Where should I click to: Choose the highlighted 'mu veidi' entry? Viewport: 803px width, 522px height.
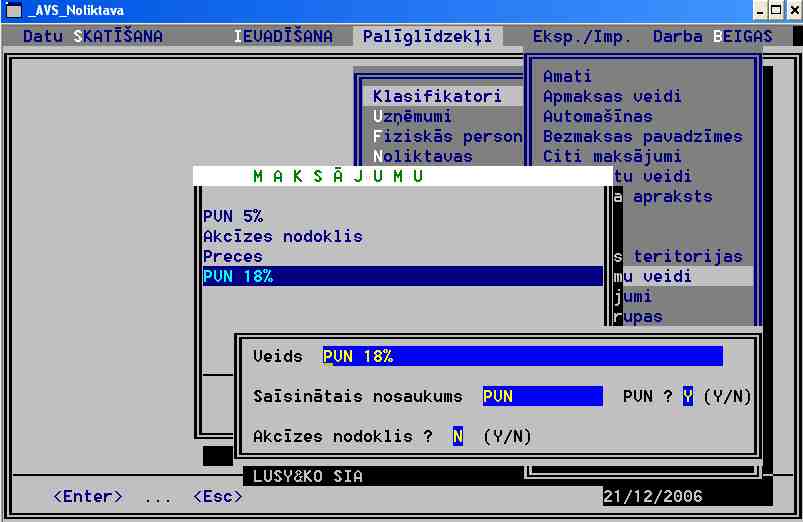click(x=683, y=277)
